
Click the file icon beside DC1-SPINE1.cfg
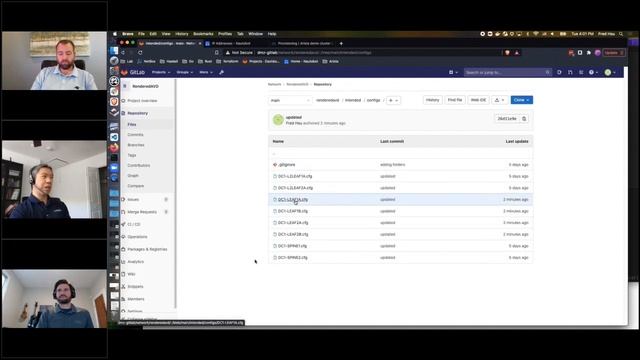pos(275,246)
